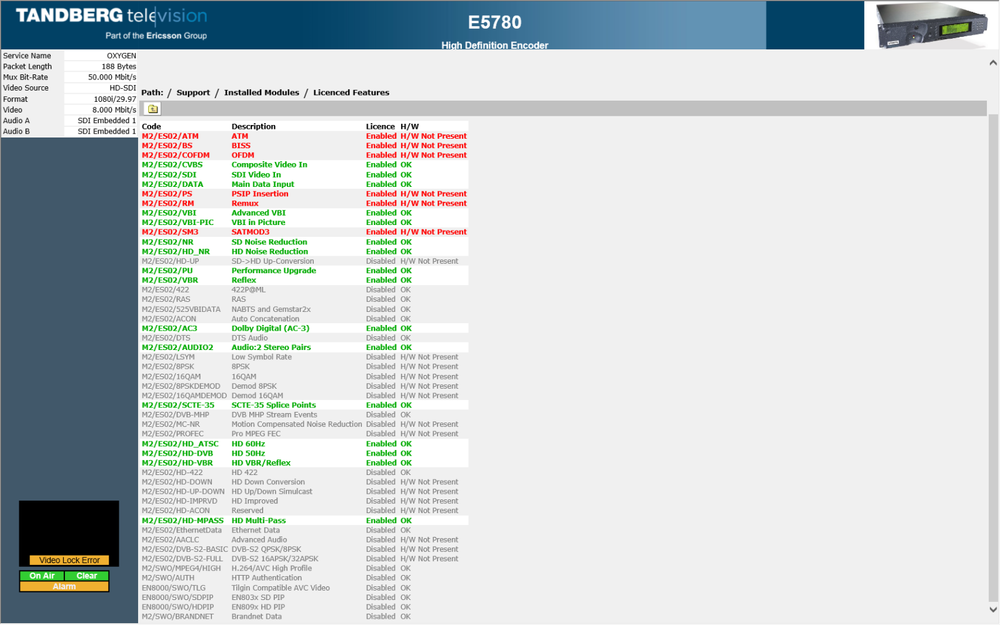Click the E5780 encoder device image
The image size is (1000, 625).
coord(930,27)
